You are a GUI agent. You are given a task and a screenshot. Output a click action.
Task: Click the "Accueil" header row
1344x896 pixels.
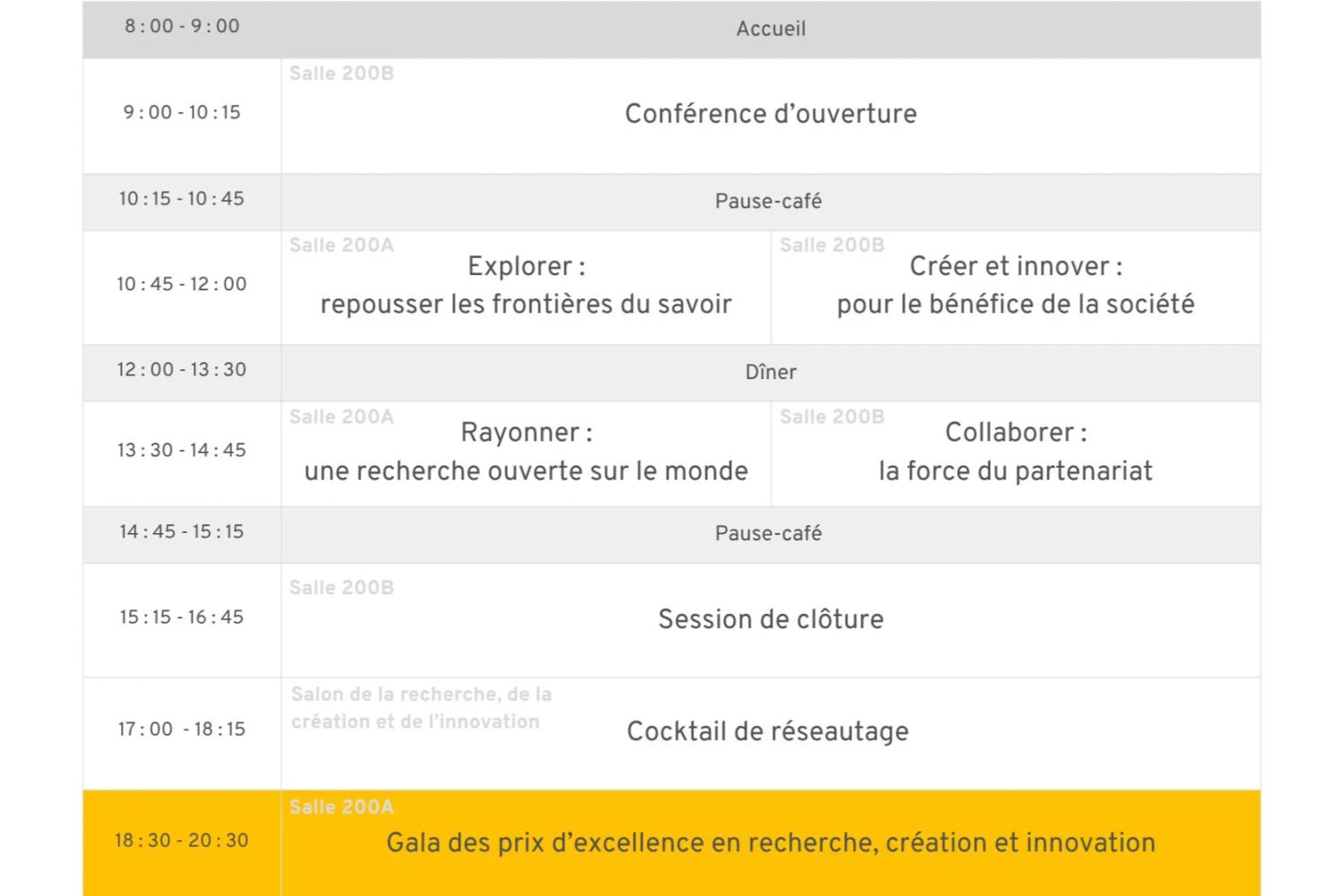(x=771, y=29)
